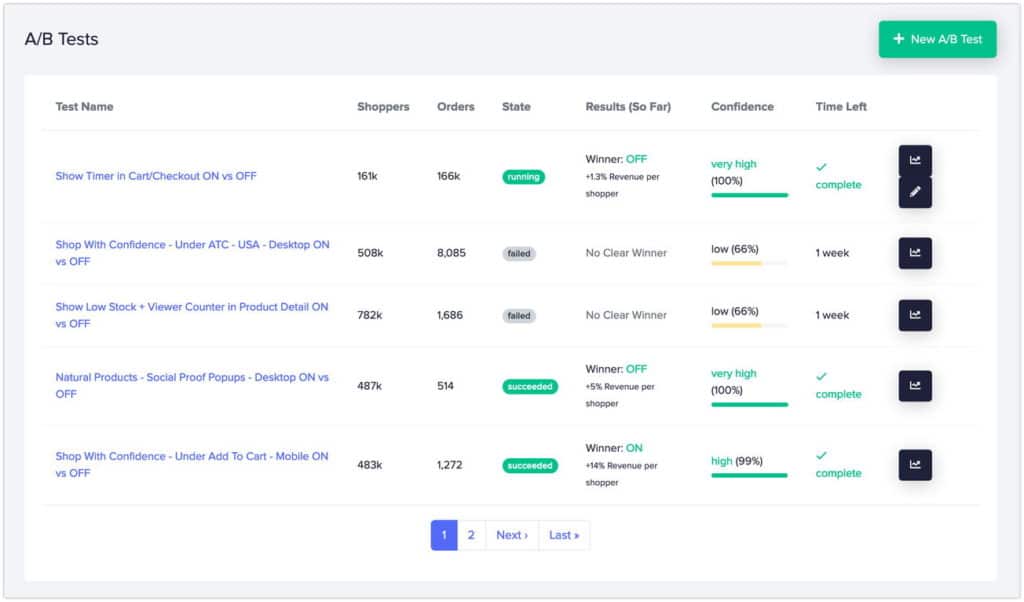Click the 514 orders value
Screen dimensions: 1024x602
pyautogui.click(x=445, y=386)
